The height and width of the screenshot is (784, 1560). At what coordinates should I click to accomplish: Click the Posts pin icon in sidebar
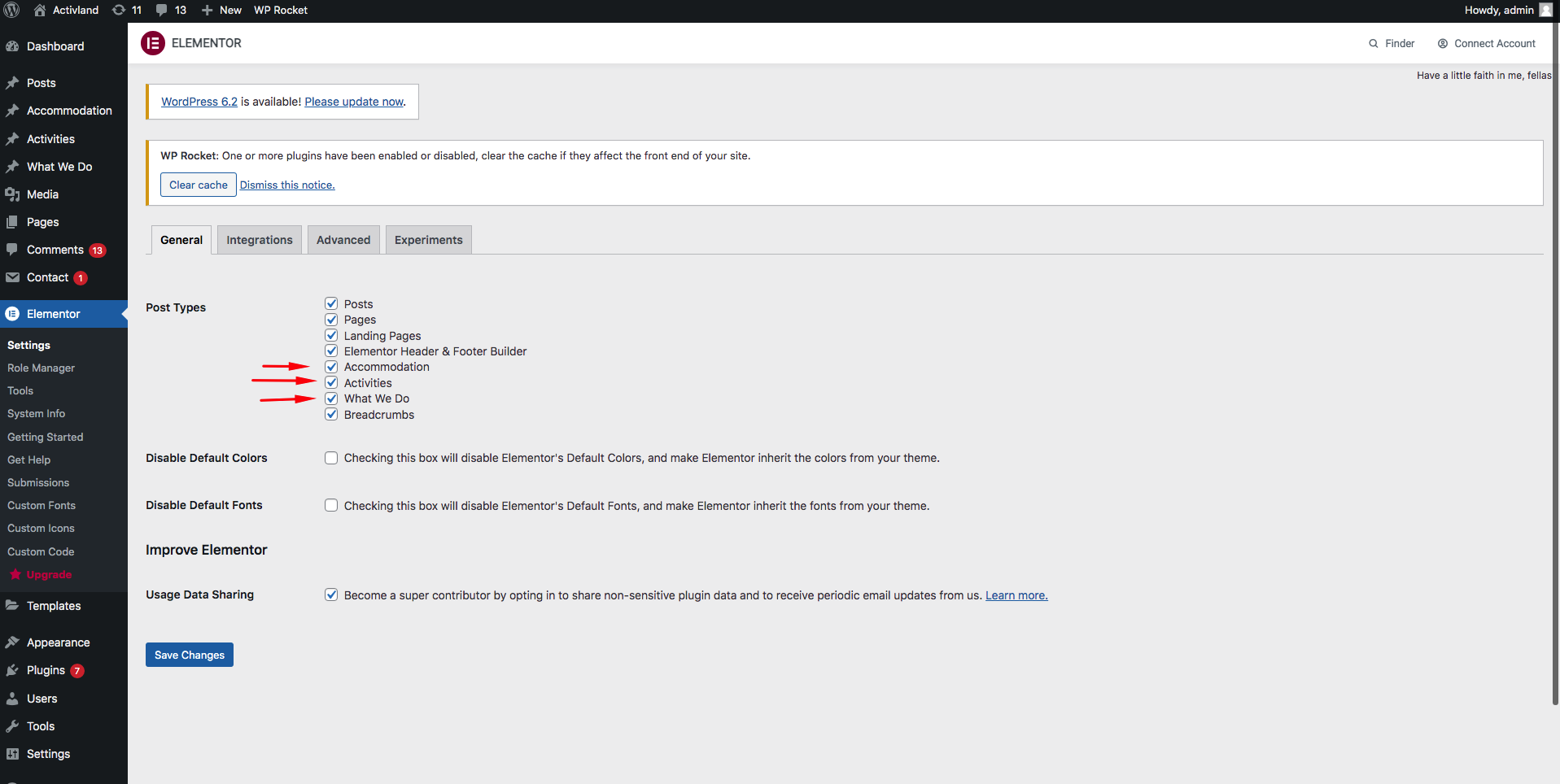pos(12,83)
